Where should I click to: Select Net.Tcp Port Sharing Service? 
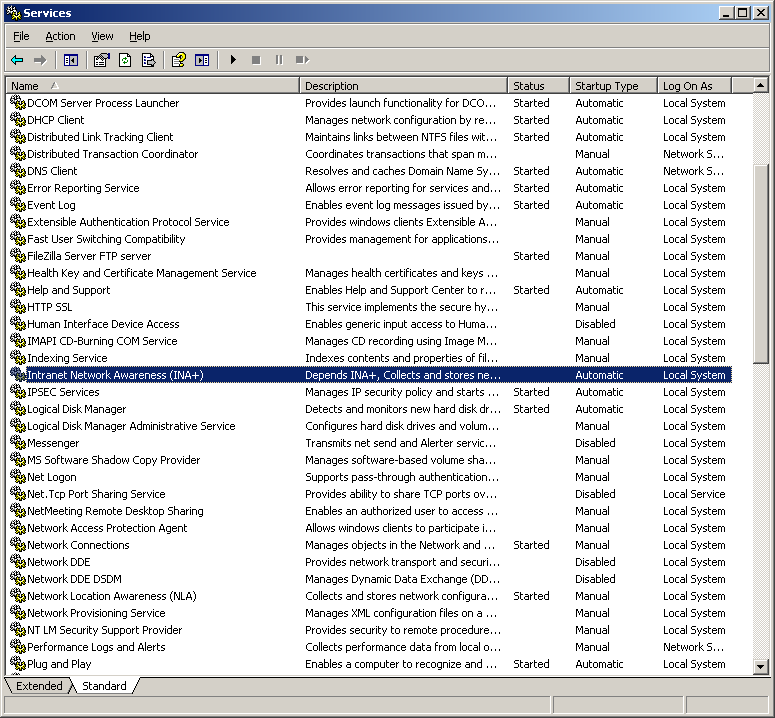tap(371, 494)
